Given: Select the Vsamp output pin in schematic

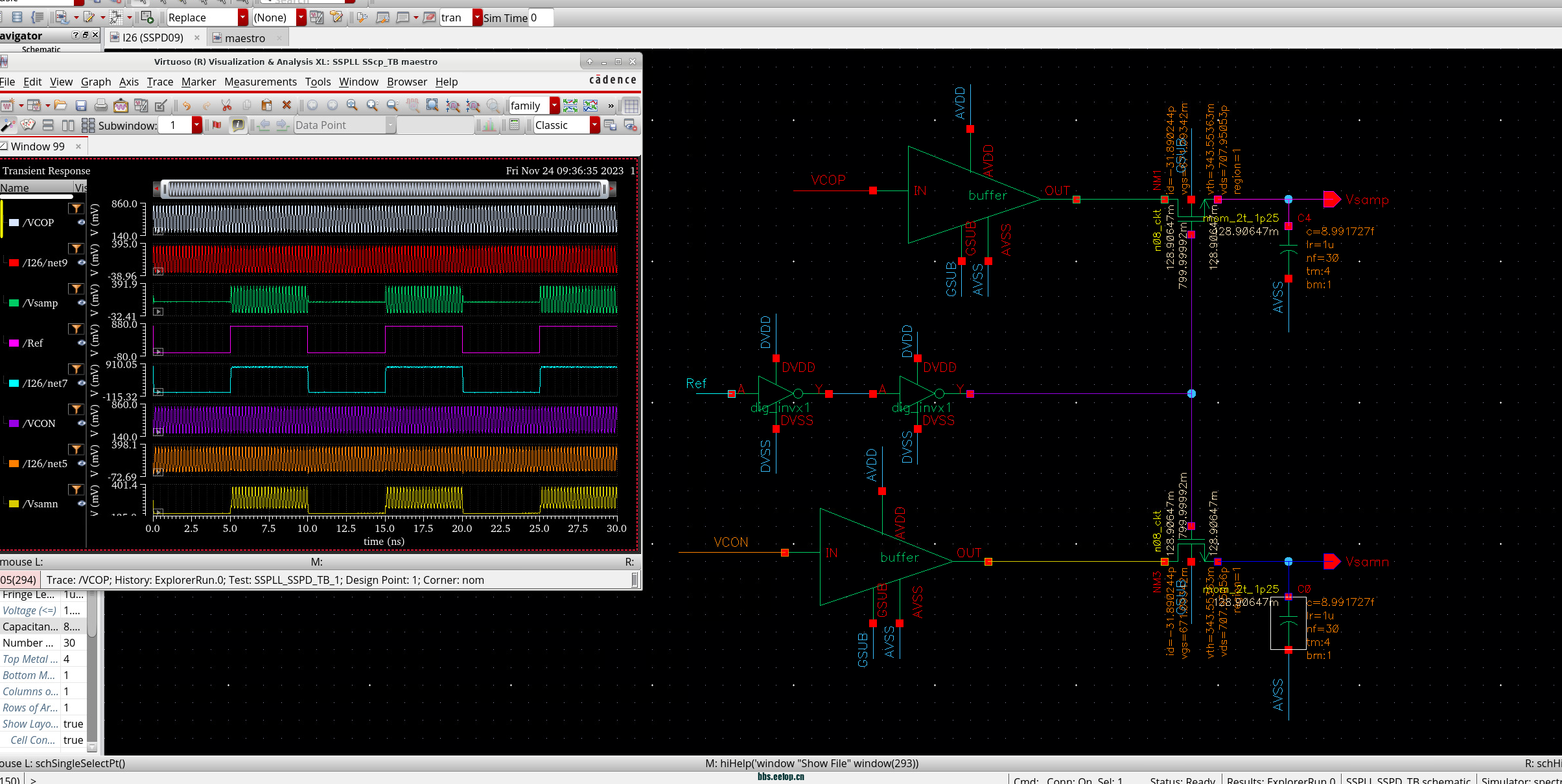Looking at the screenshot, I should click(x=1331, y=200).
